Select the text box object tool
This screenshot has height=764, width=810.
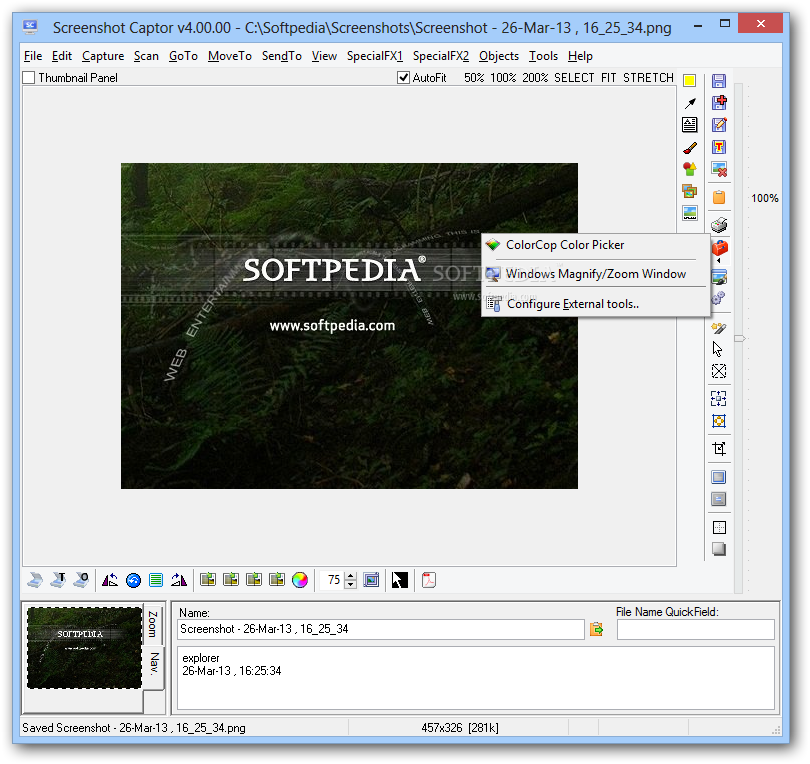coord(690,124)
